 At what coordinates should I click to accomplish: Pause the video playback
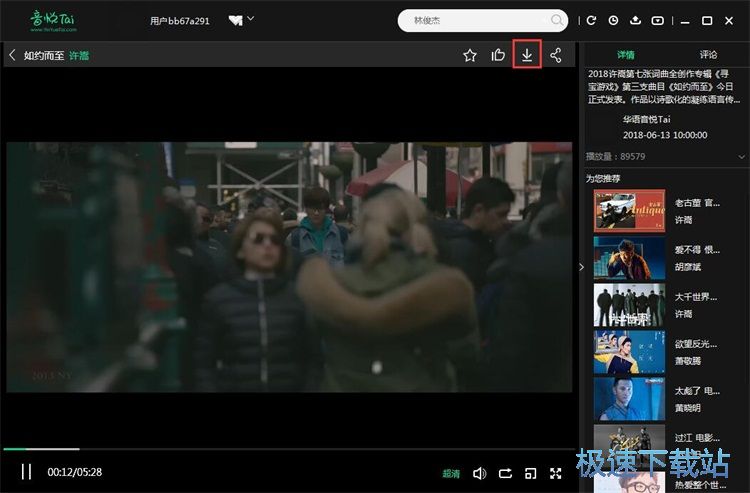coord(26,472)
